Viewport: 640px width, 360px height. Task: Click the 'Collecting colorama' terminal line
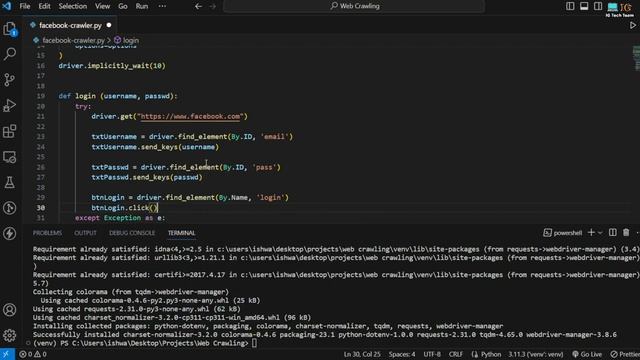tap(131, 292)
